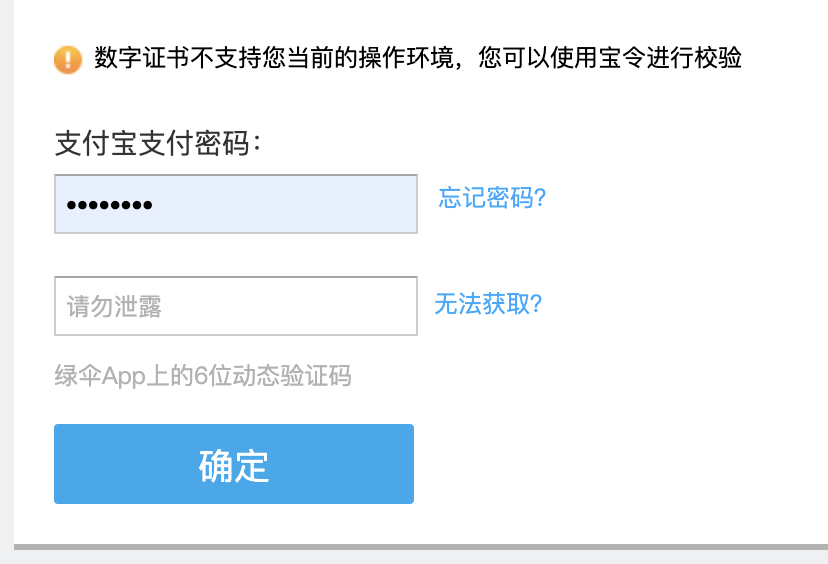Click the 6位动态验证码 caption under code field
Screen dimensions: 828x564
272,376
